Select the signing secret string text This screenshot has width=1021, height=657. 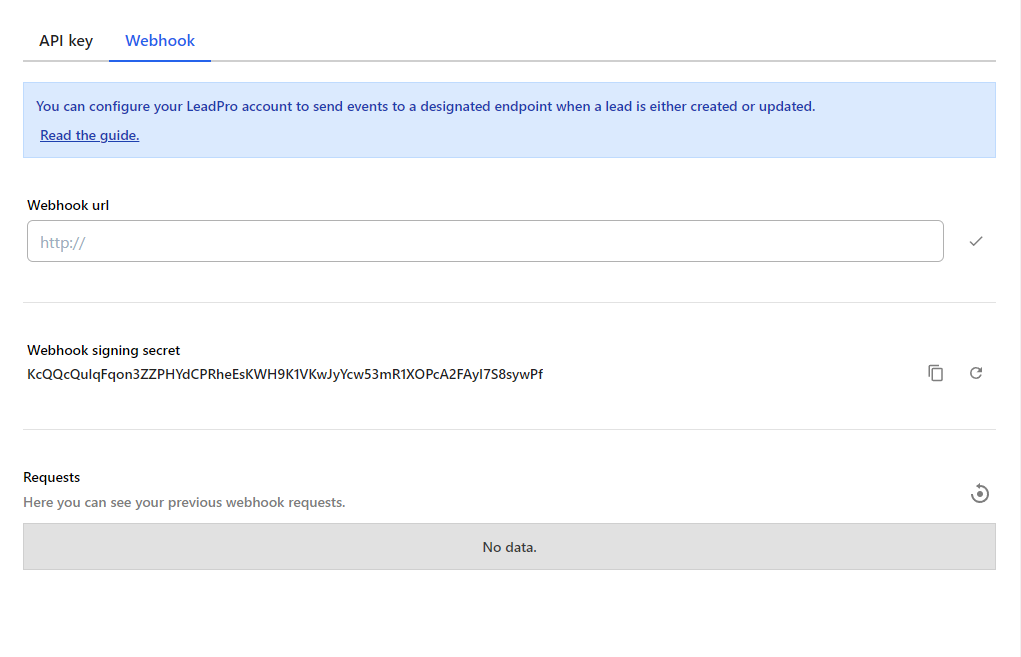(285, 374)
